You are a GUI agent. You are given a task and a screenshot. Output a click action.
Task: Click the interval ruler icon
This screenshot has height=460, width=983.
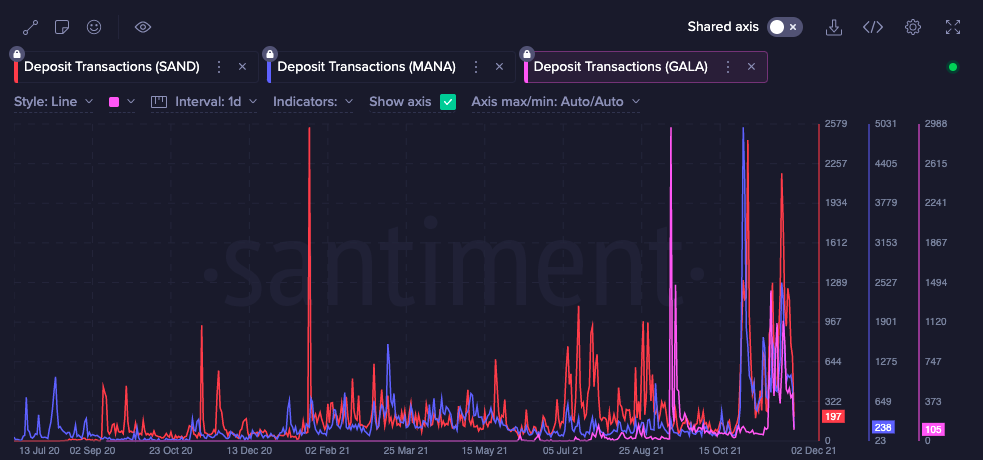pos(159,102)
